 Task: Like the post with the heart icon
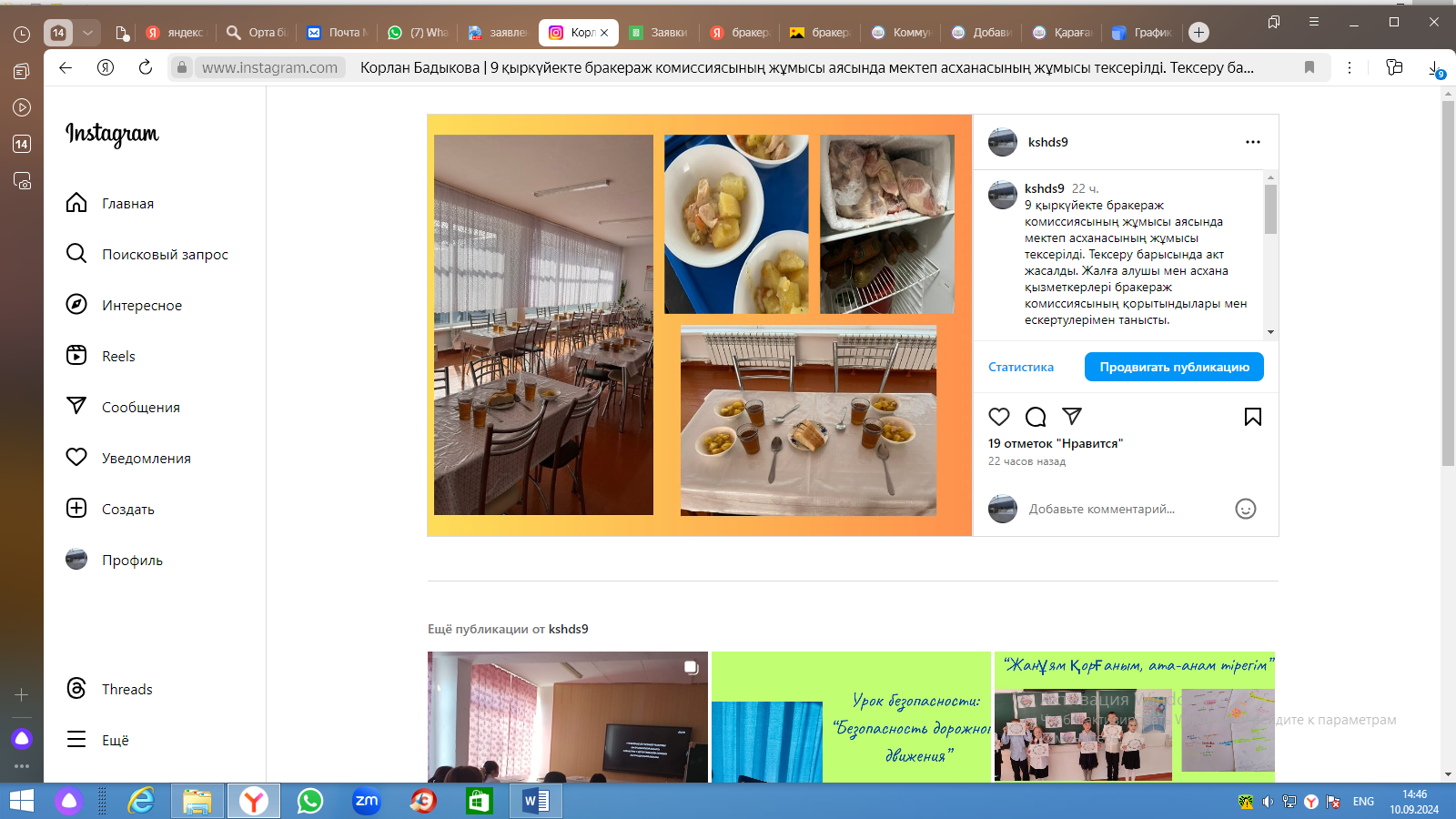pyautogui.click(x=999, y=417)
